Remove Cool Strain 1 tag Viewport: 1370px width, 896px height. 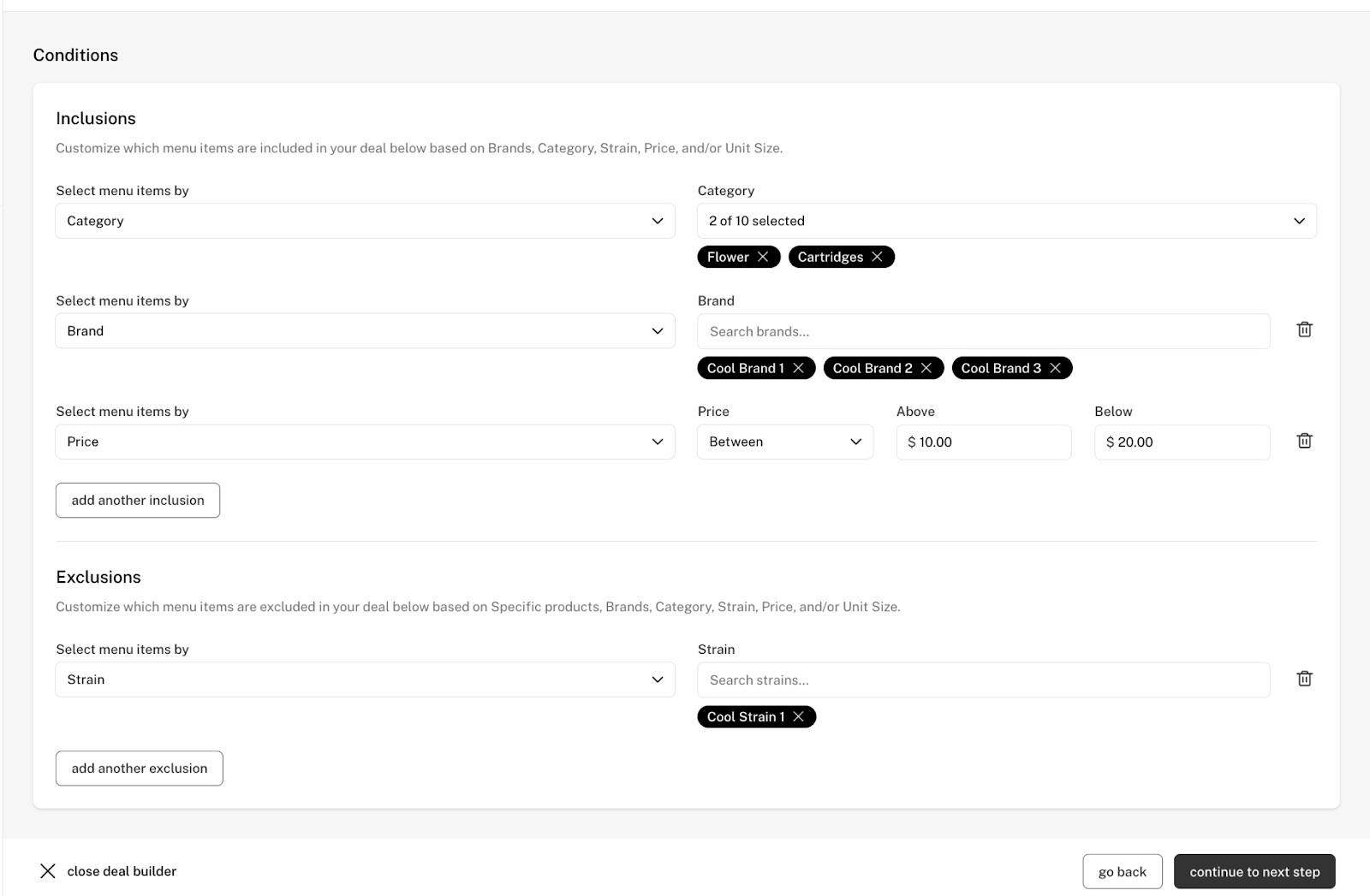coord(798,717)
